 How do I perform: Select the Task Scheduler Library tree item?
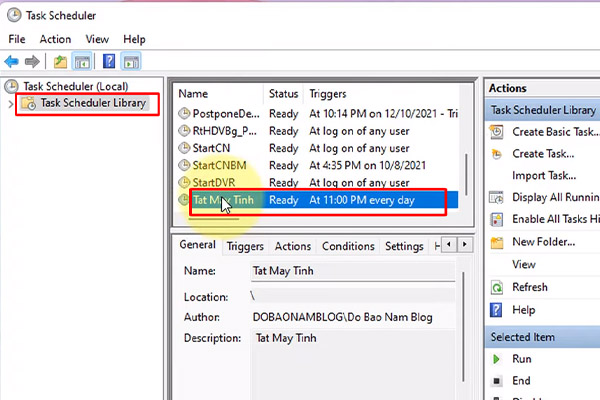click(93, 103)
